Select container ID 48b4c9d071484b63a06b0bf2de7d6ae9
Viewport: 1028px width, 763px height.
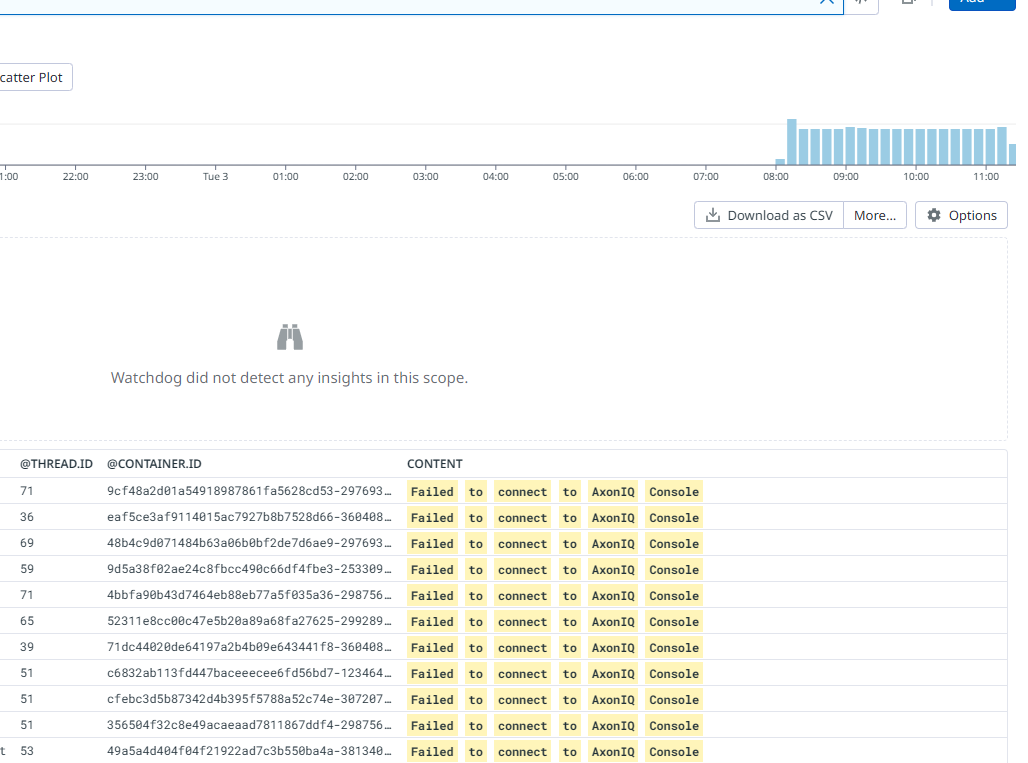click(249, 543)
